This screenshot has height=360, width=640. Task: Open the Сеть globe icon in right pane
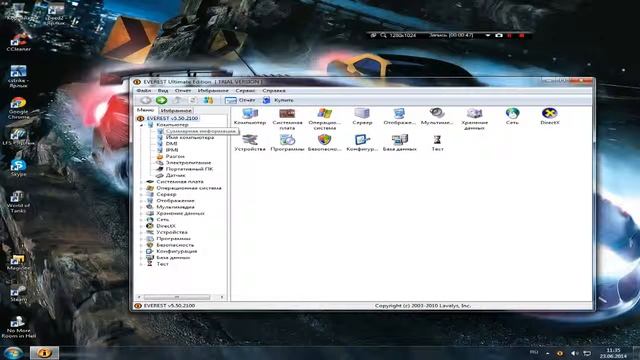(x=512, y=116)
